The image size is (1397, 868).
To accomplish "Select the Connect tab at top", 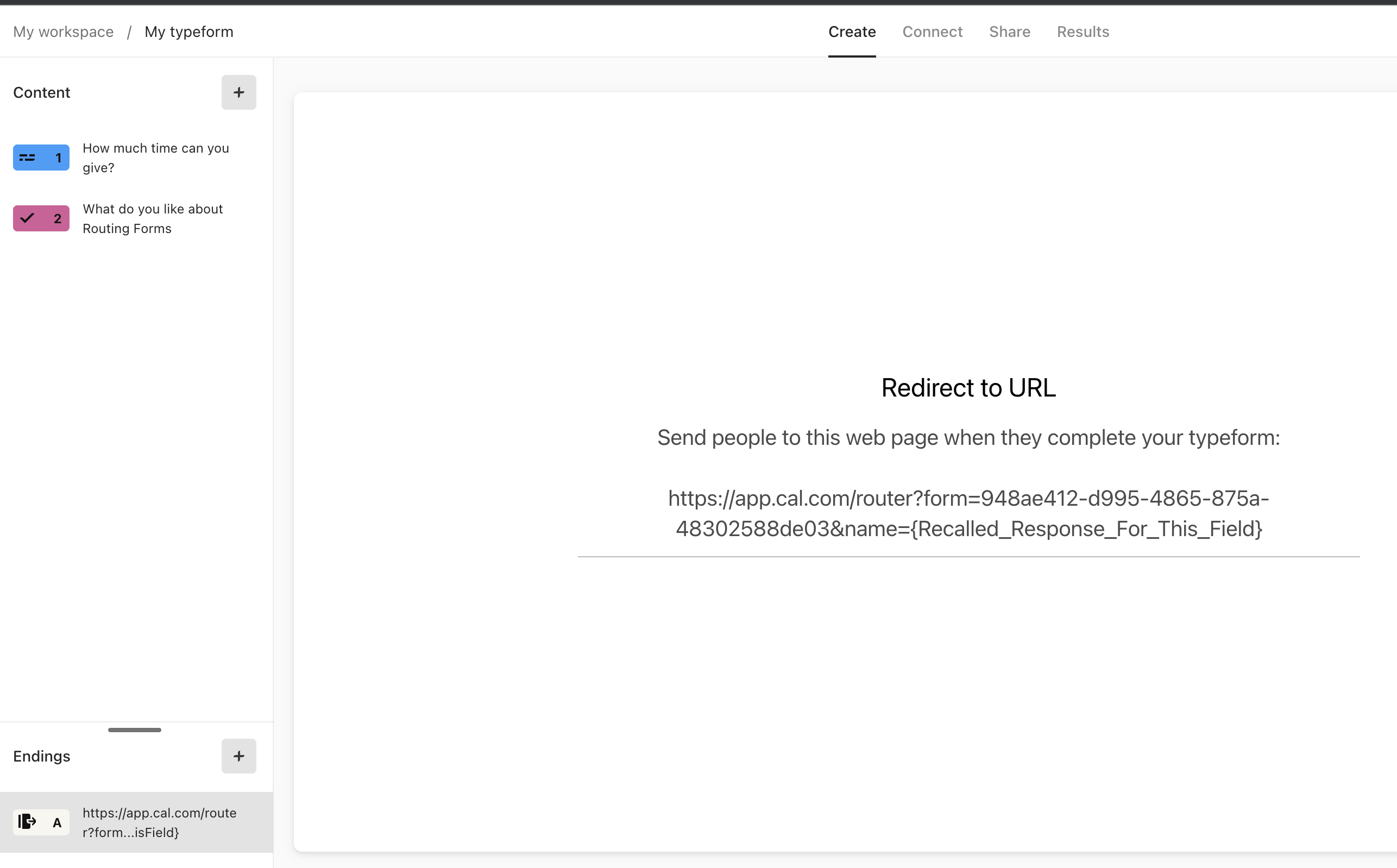I will point(932,31).
